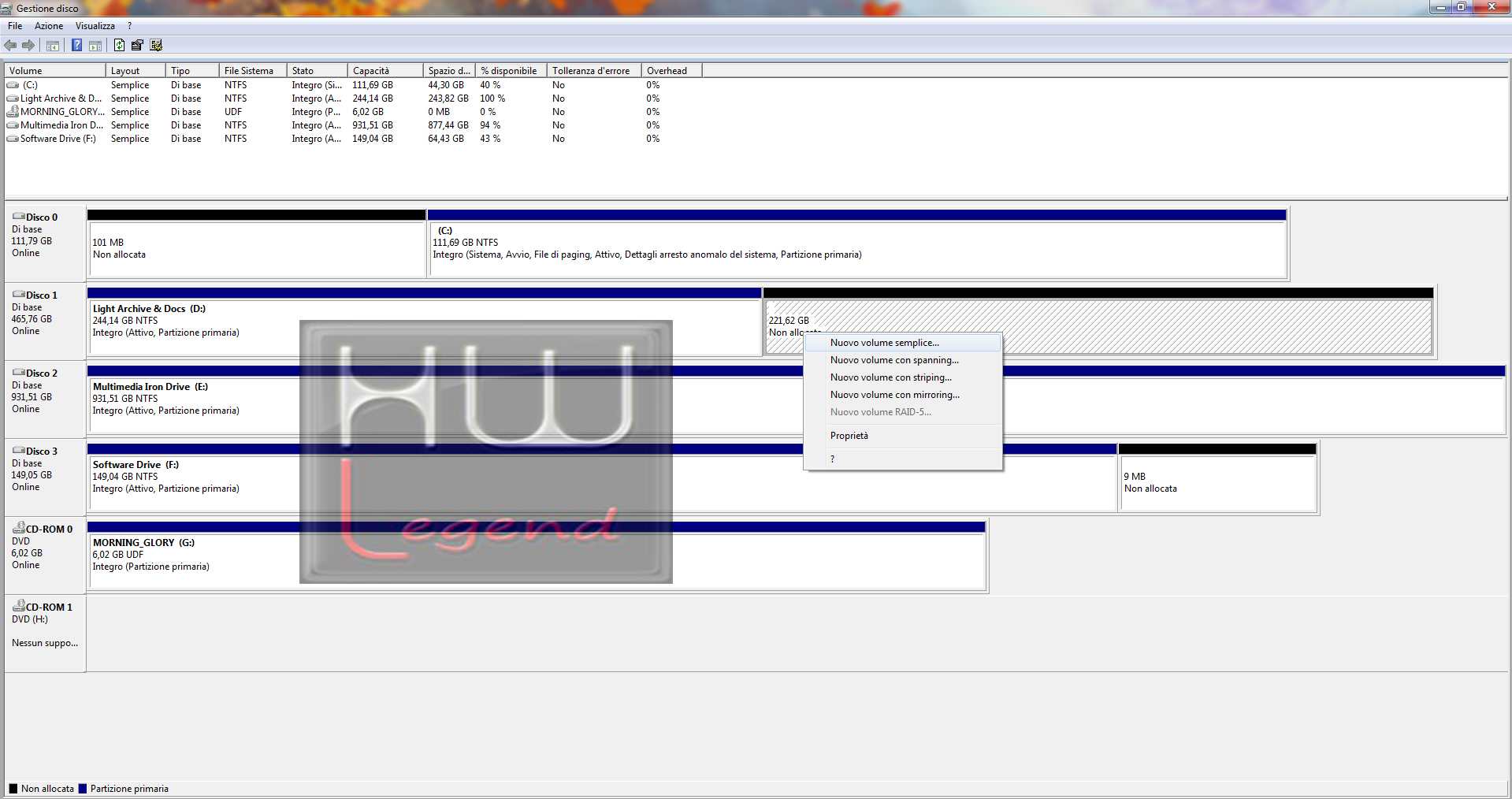Sort by the File Sistema column header
This screenshot has width=1512, height=799.
pos(252,71)
